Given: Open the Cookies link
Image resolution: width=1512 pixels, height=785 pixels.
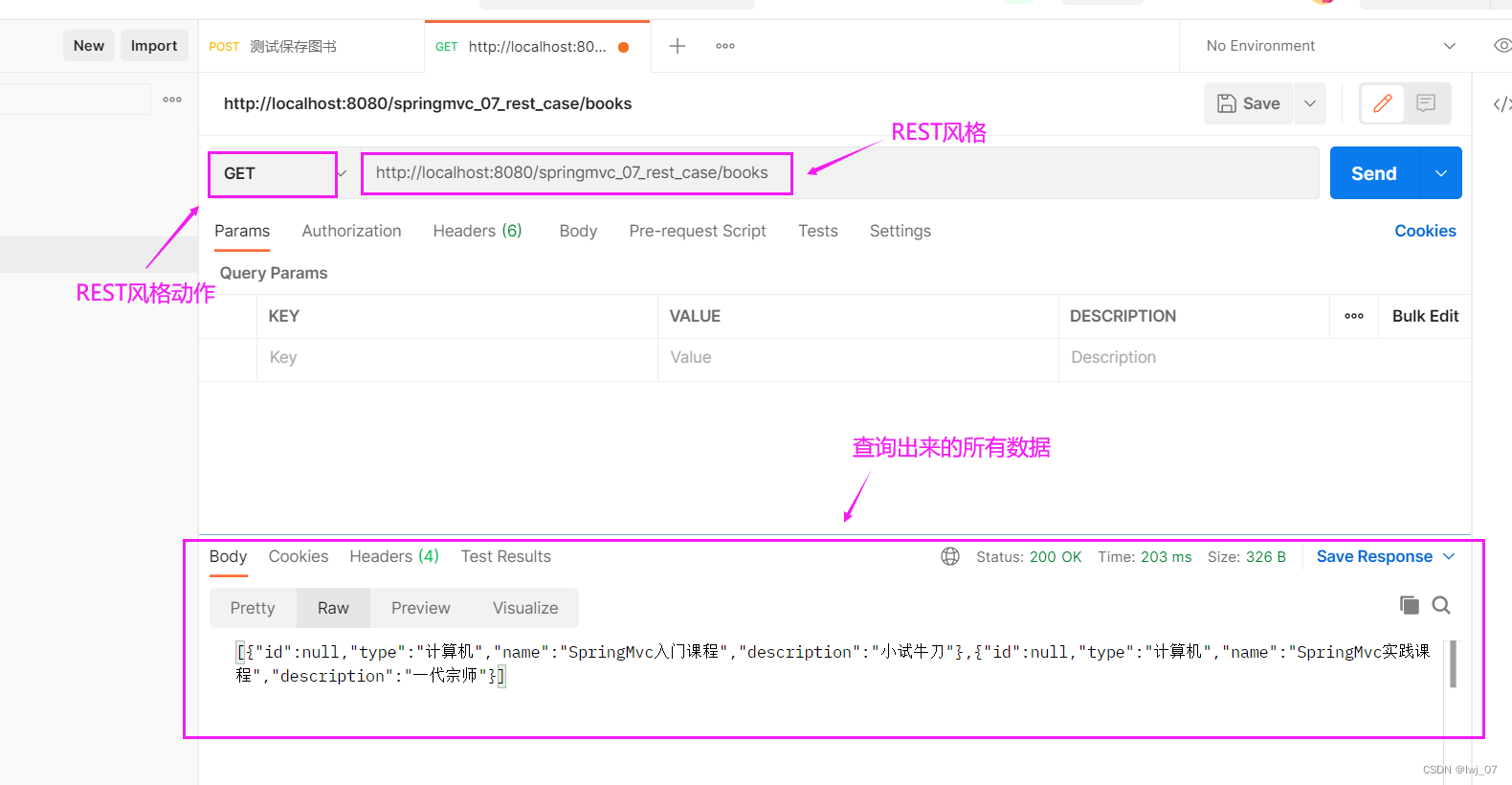Looking at the screenshot, I should (1425, 231).
